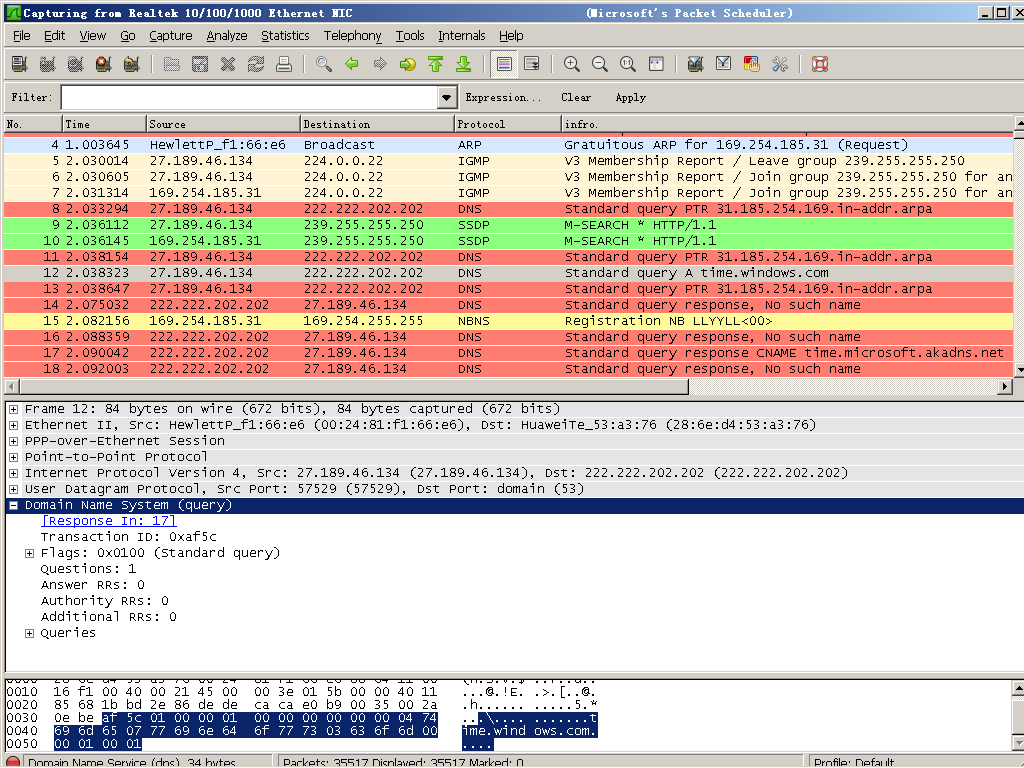Open the coloring rules icon
This screenshot has width=1024, height=768.
(x=752, y=64)
